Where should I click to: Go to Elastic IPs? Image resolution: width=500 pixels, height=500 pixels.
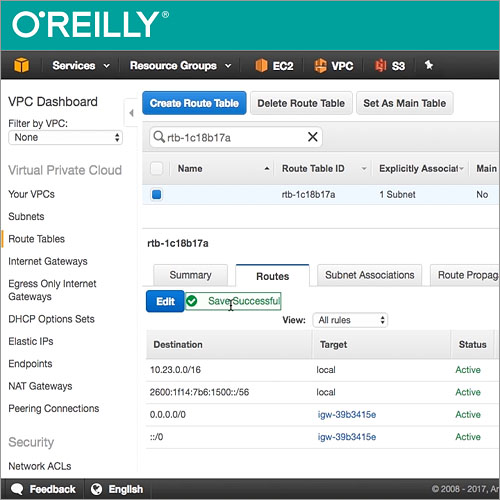[31, 341]
